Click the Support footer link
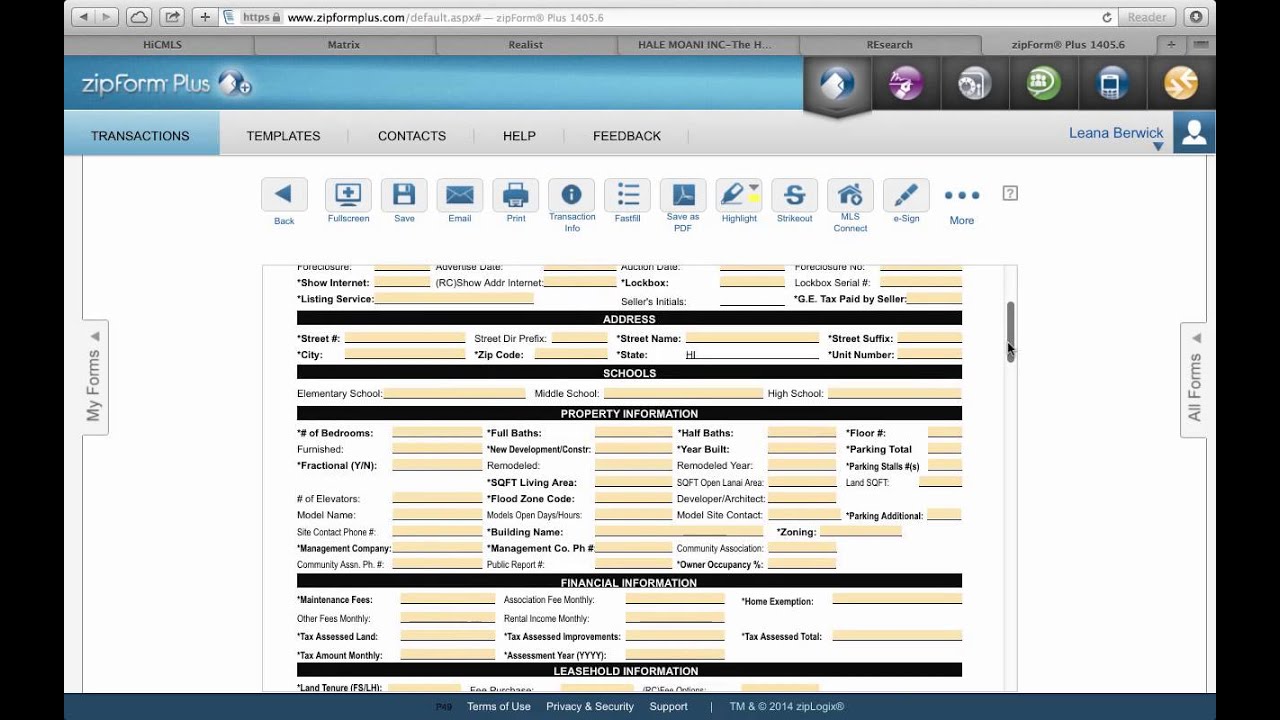This screenshot has width=1280, height=720. point(669,706)
